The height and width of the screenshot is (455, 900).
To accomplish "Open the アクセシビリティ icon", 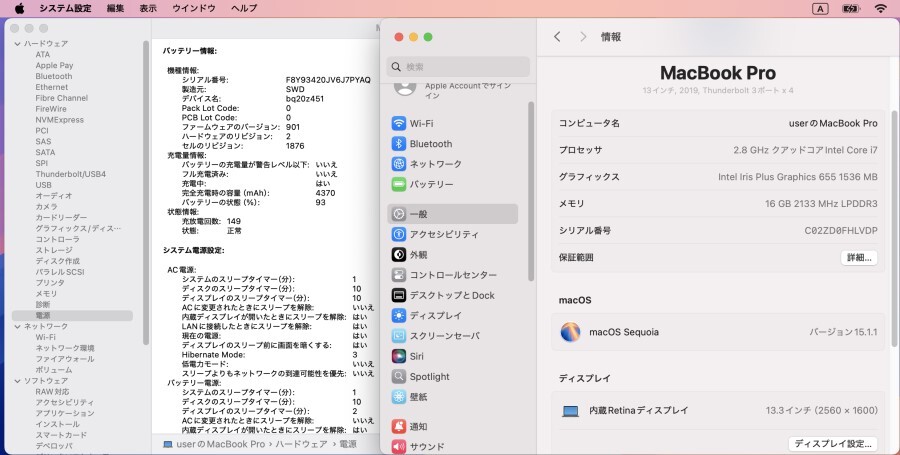I will [x=398, y=234].
